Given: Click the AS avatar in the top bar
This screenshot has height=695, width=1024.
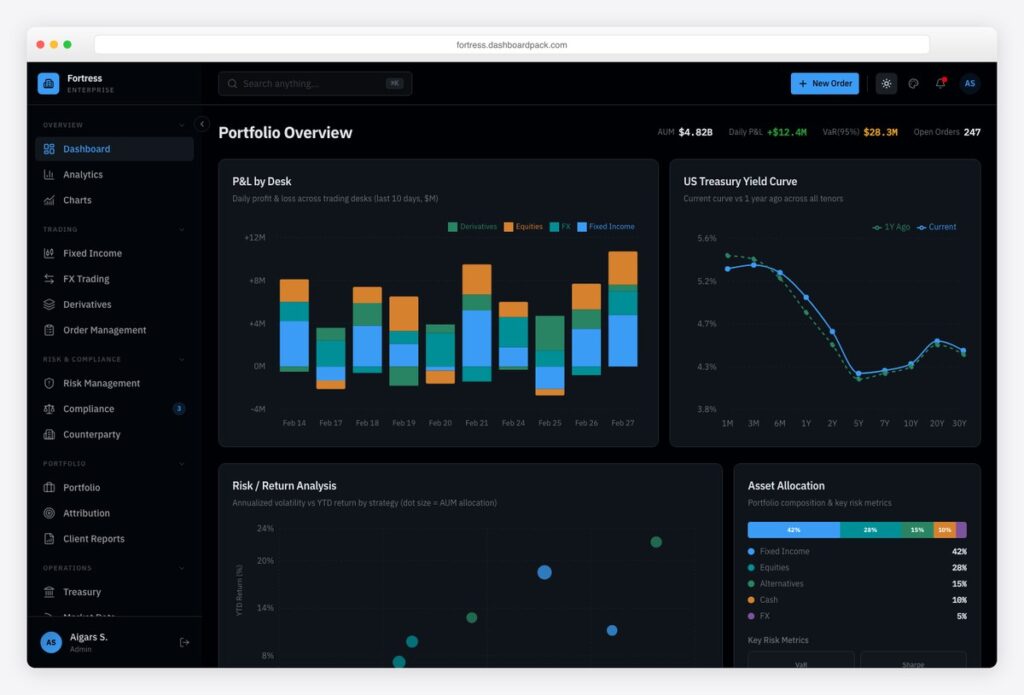Looking at the screenshot, I should (x=970, y=84).
